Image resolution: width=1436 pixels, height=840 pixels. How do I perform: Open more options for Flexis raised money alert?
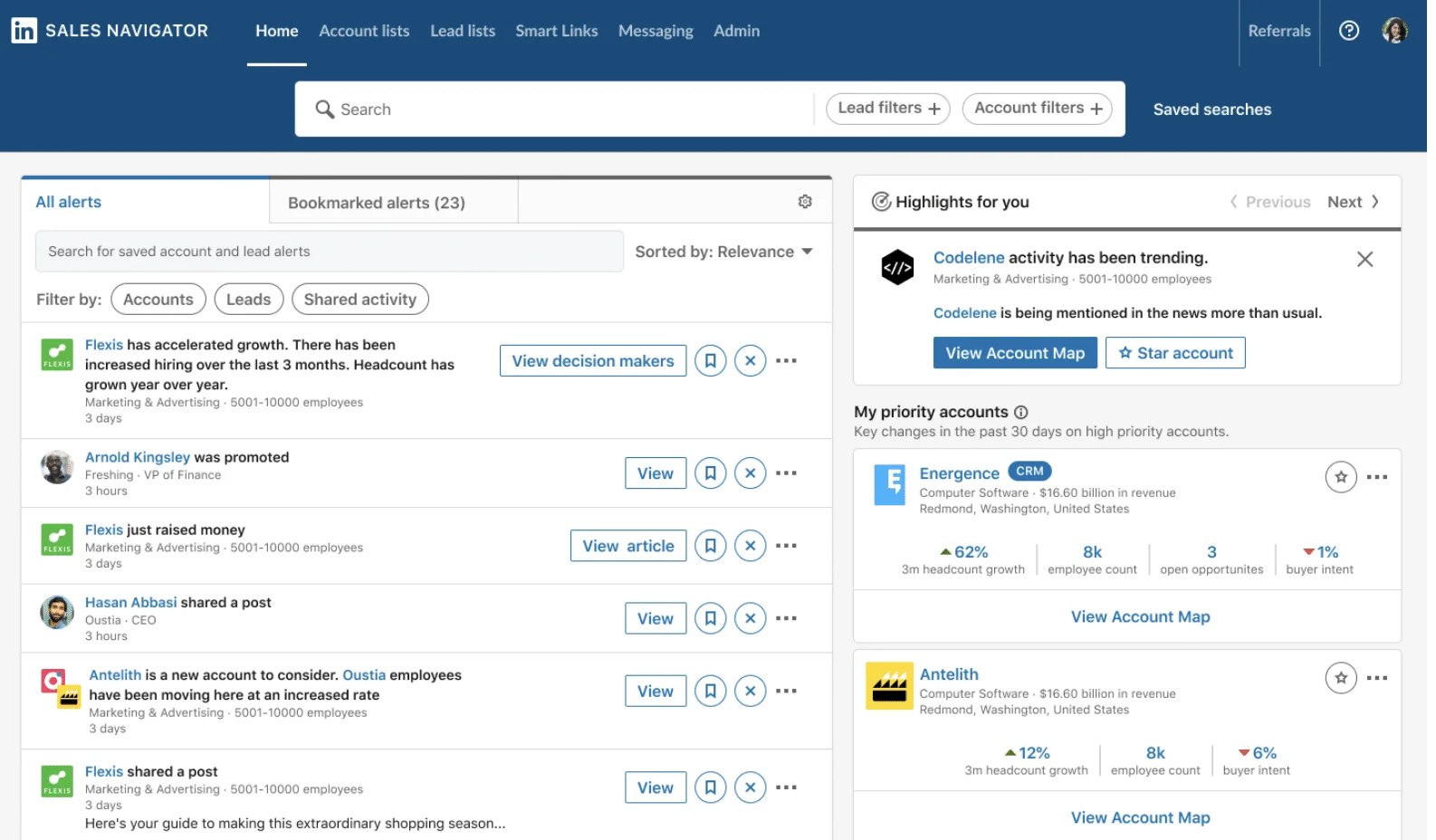[x=787, y=546]
